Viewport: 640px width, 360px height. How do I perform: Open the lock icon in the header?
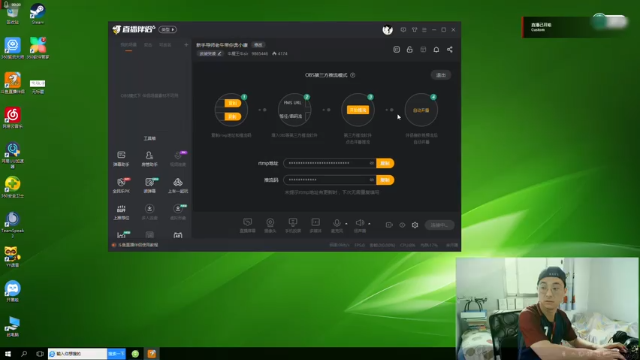409,49
